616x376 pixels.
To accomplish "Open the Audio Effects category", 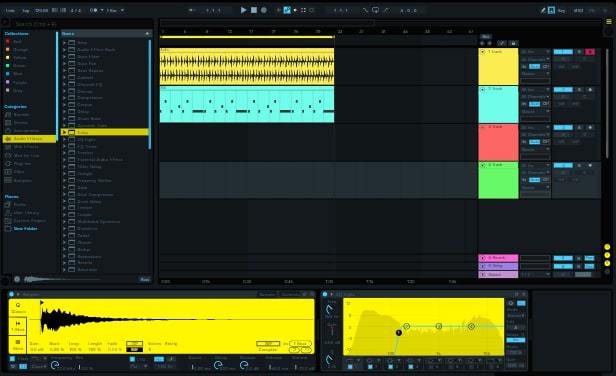I will click(x=29, y=139).
